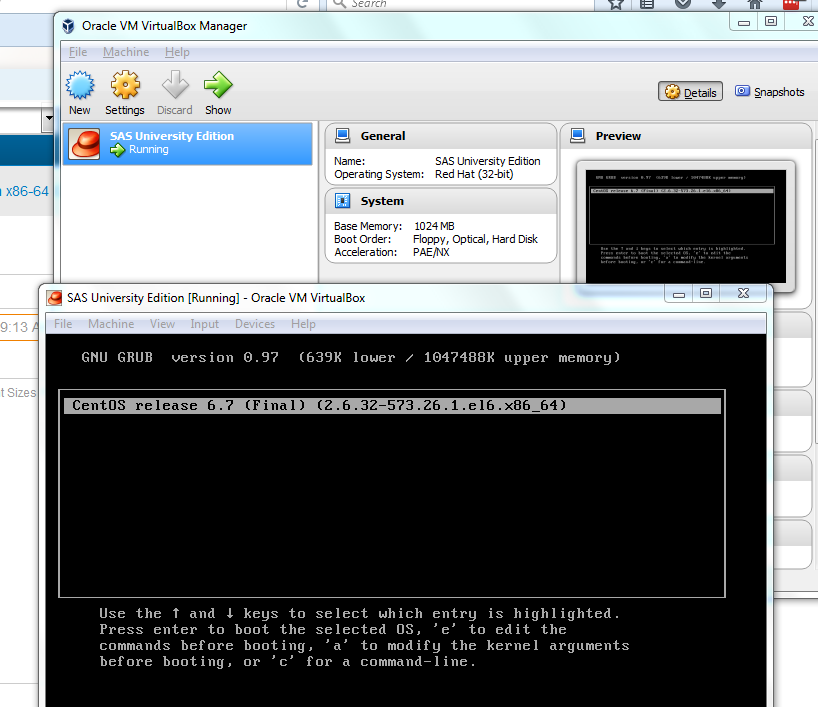Click the VirtualBox cube icon in Manager title bar
Viewport: 818px width, 707px height.
68,26
